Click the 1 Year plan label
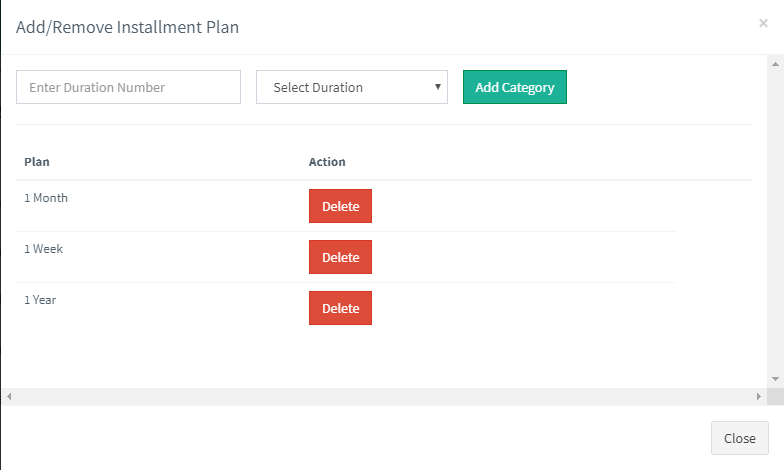 (x=41, y=300)
